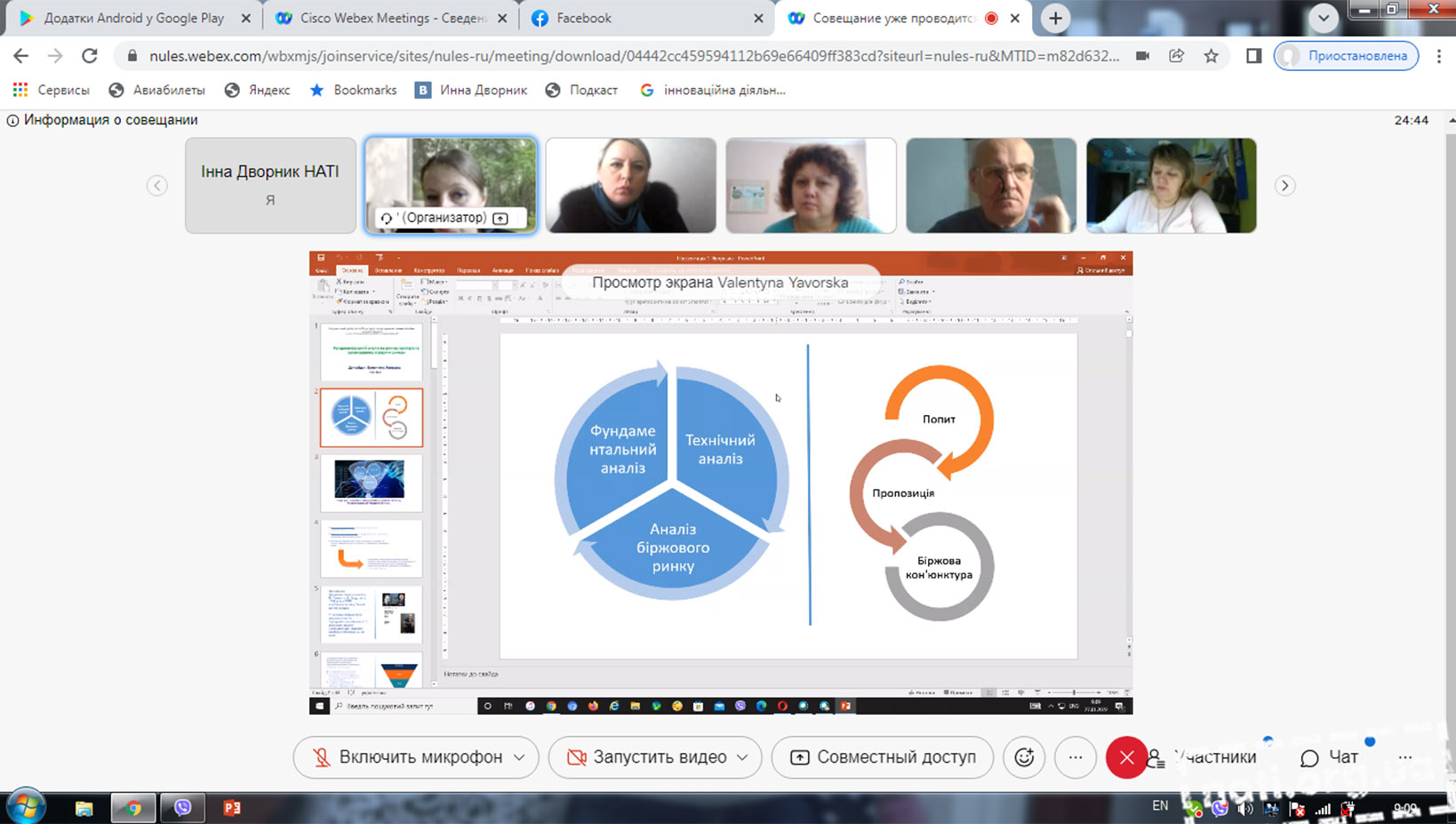Viewport: 1456px width, 824px height.
Task: Open the Авиабилеты bookmark
Action: coord(156,90)
